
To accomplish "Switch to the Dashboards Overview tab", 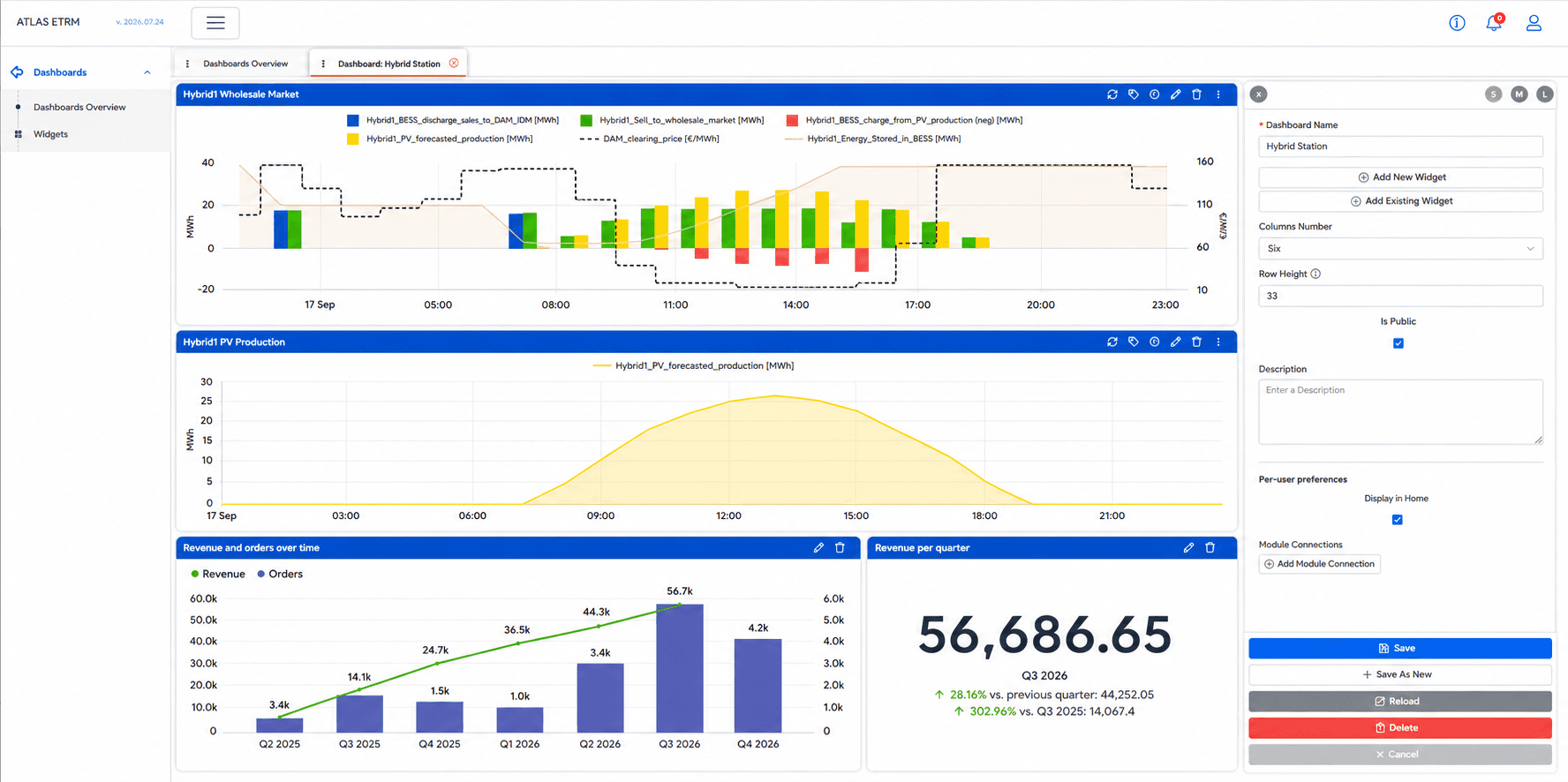I will click(245, 64).
